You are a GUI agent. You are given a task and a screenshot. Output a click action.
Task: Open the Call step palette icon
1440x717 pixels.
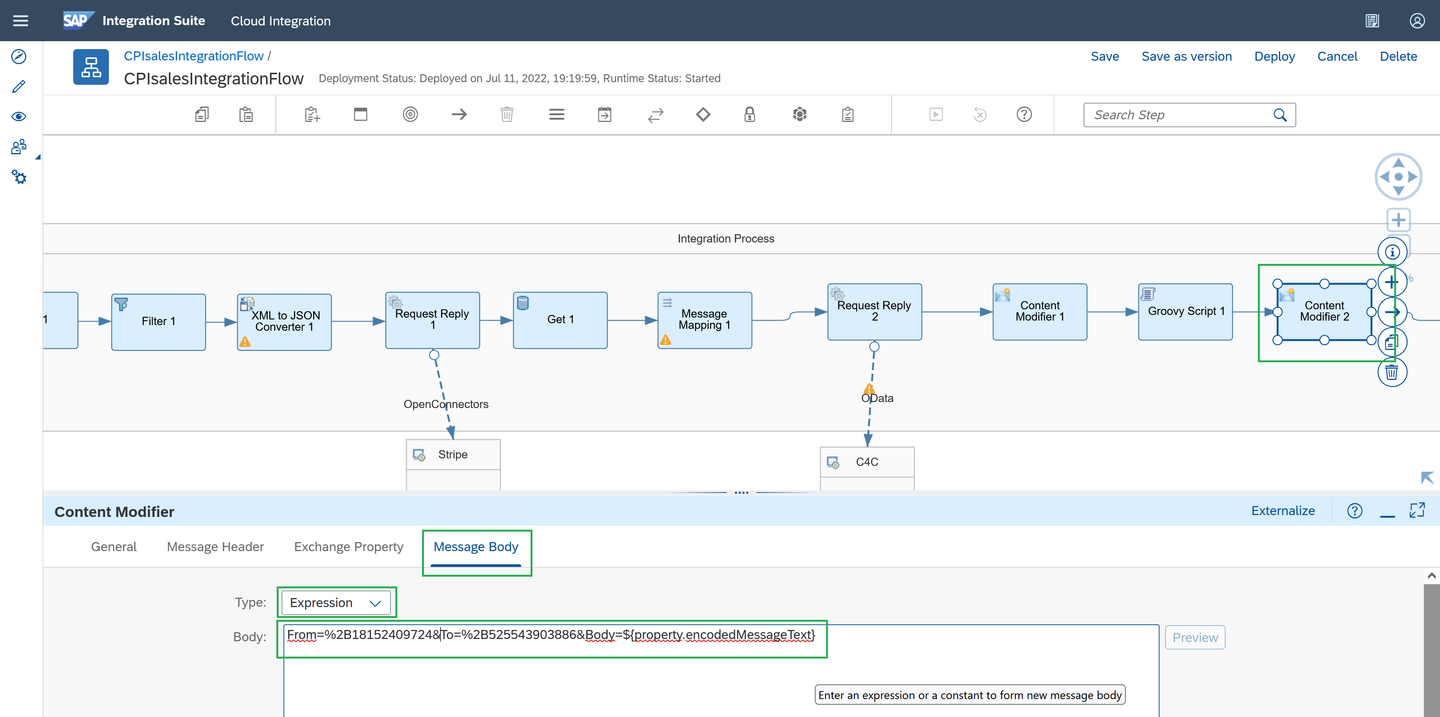point(605,115)
